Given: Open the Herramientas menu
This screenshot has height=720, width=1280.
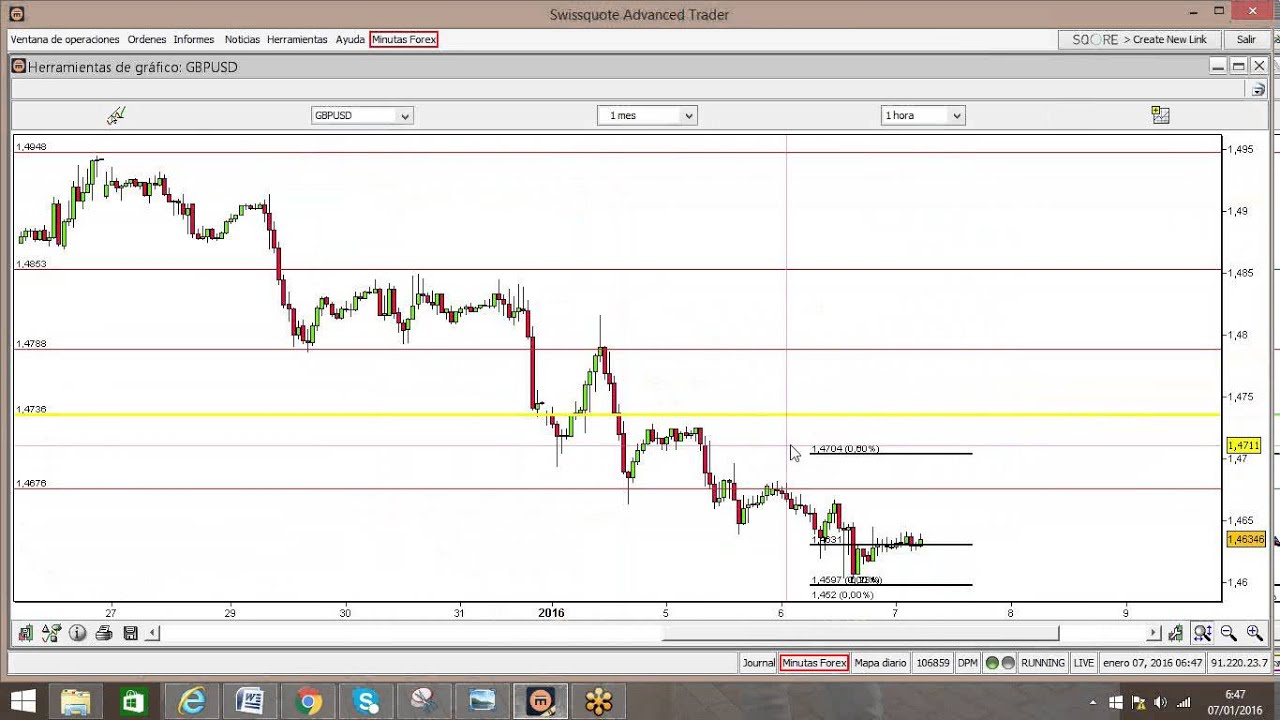Looking at the screenshot, I should pyautogui.click(x=297, y=39).
